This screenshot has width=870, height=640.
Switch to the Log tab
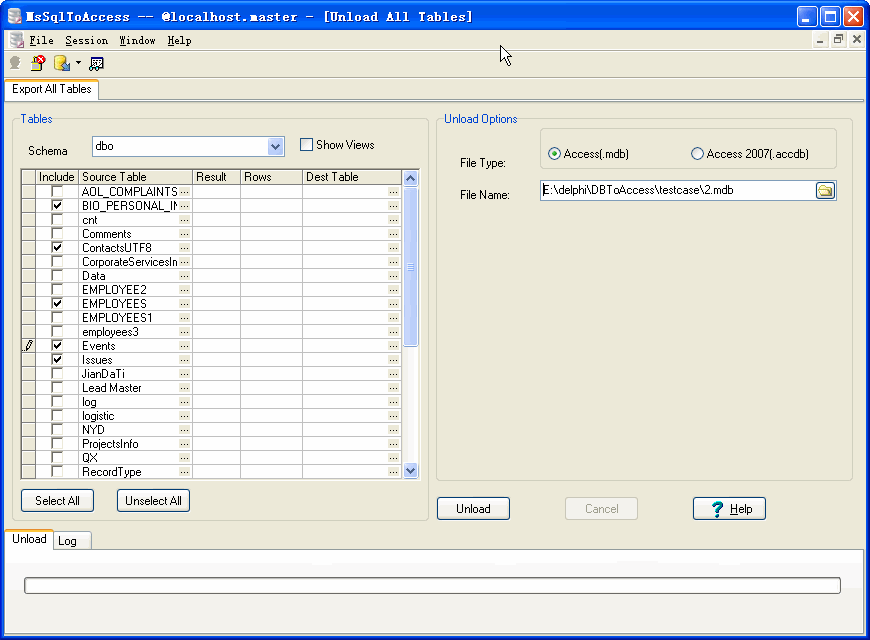72,541
